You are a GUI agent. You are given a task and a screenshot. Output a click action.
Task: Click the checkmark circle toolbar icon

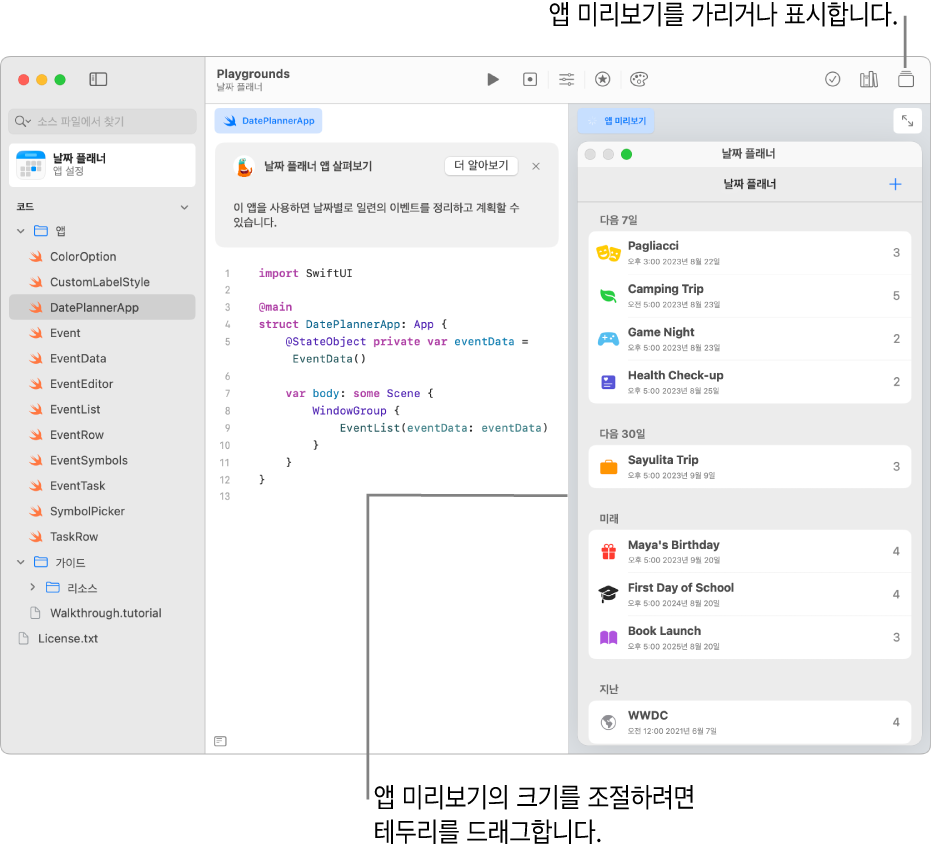point(832,79)
